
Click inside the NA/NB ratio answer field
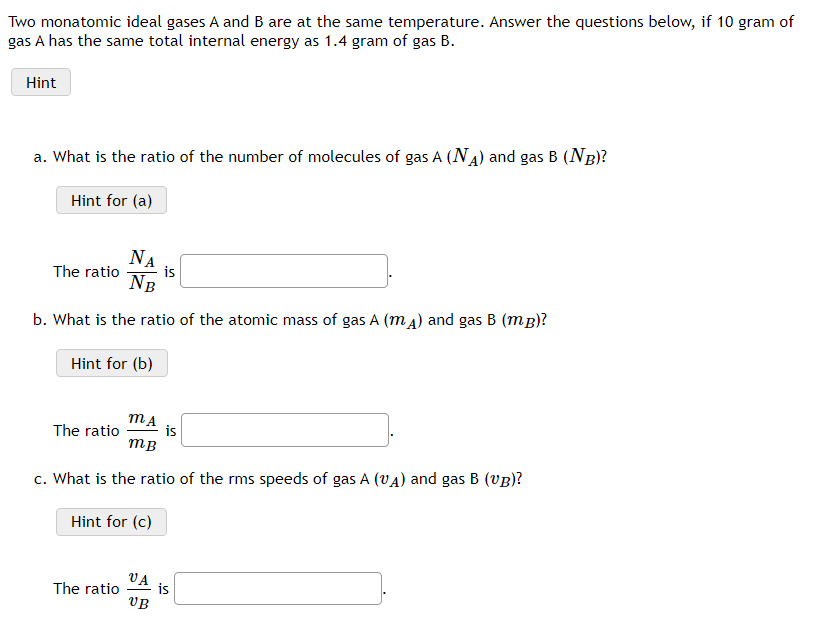[284, 270]
